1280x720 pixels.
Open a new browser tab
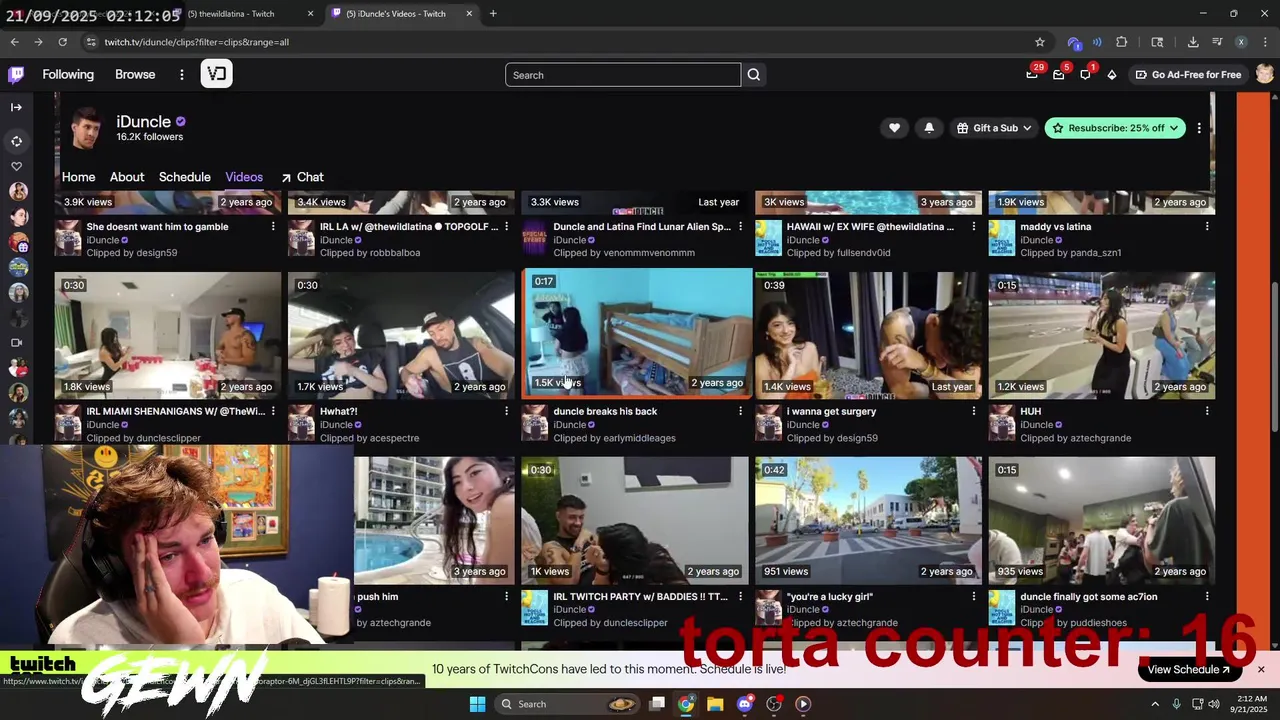click(493, 14)
